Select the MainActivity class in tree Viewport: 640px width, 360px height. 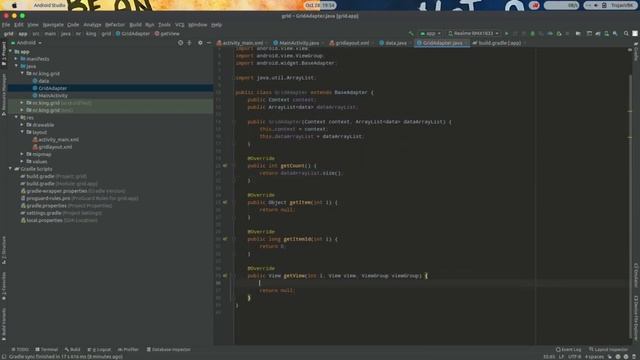point(53,96)
